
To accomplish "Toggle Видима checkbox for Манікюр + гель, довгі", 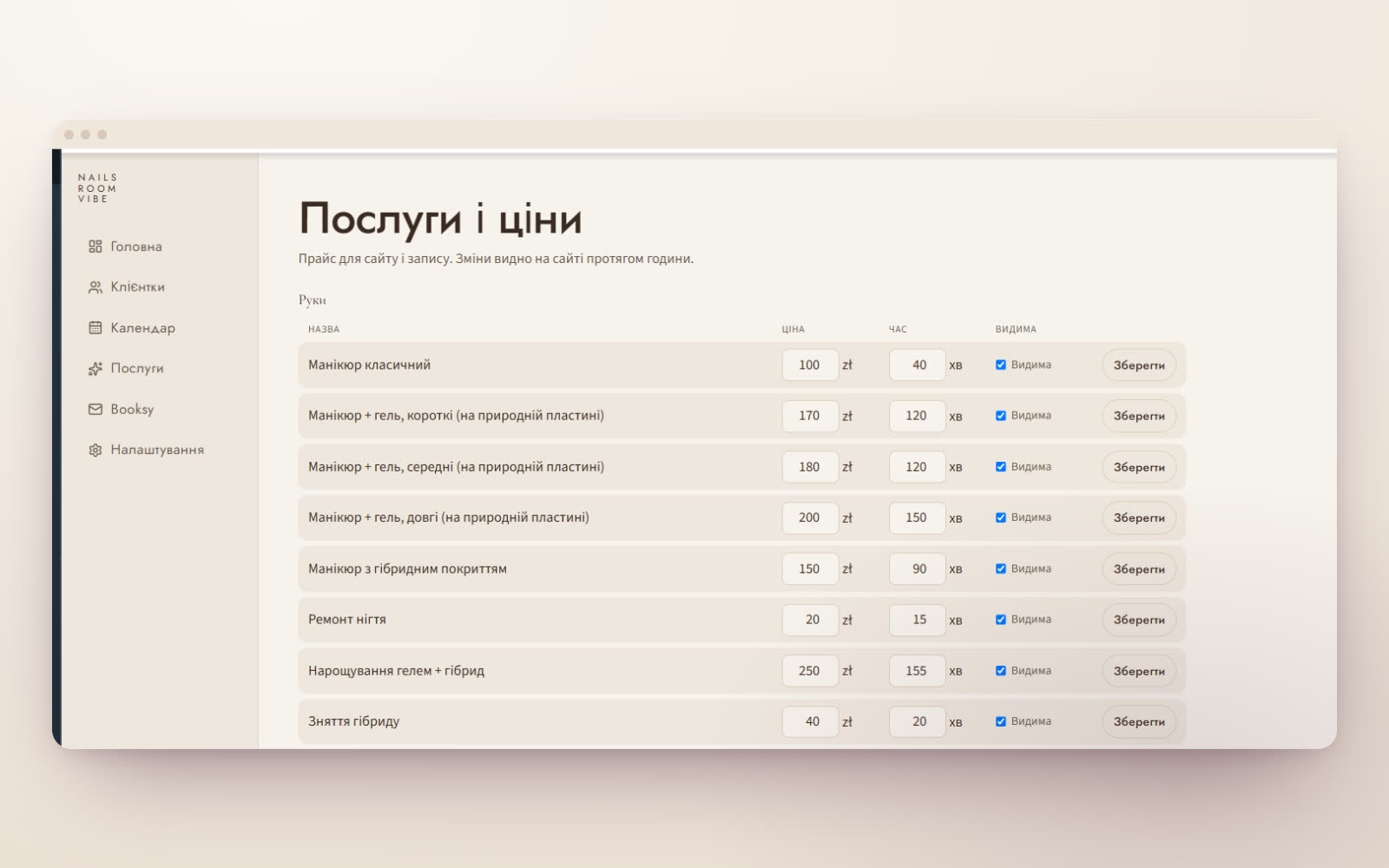I will click(1001, 517).
